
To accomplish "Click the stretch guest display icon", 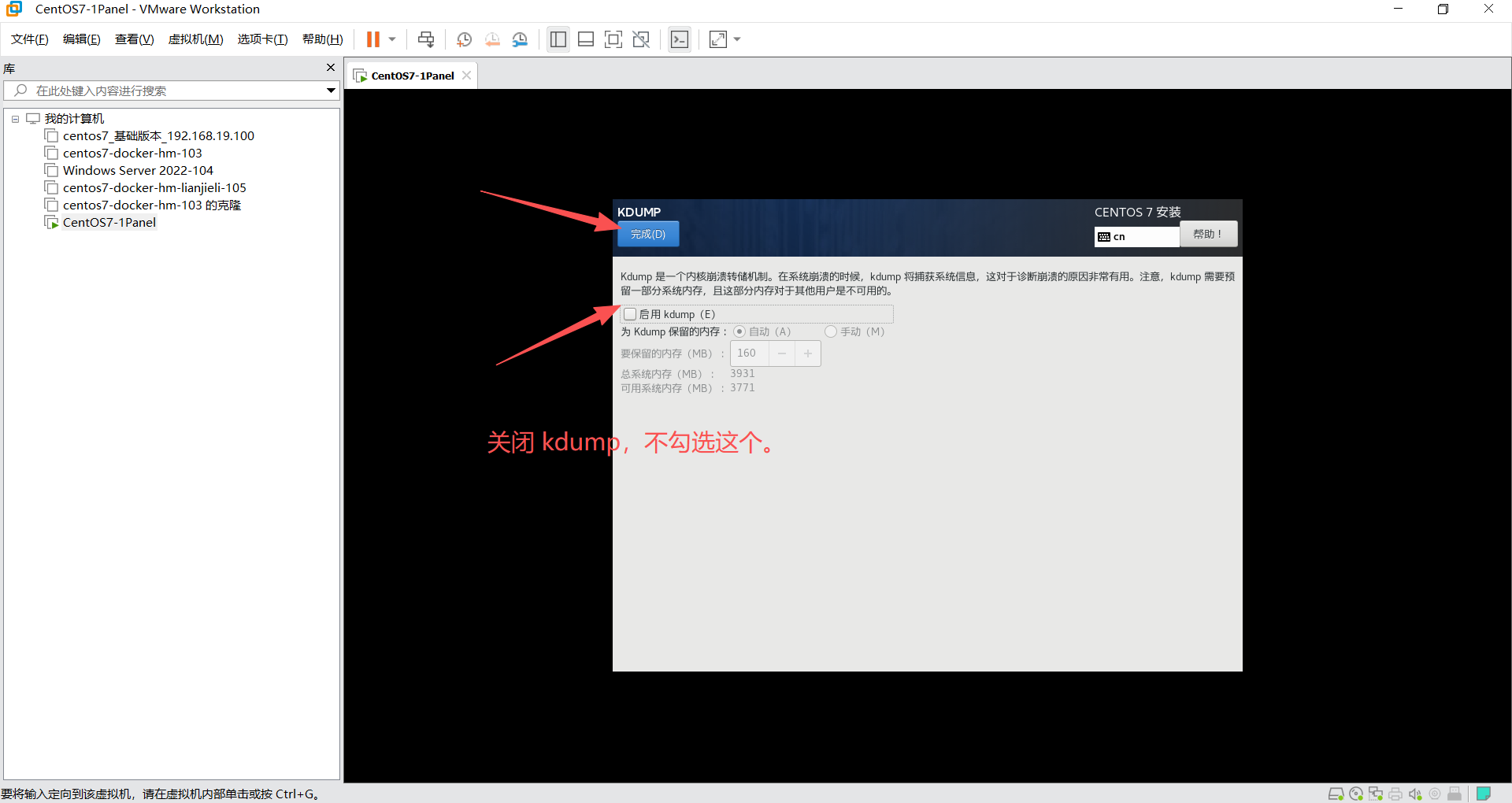I will pyautogui.click(x=718, y=39).
